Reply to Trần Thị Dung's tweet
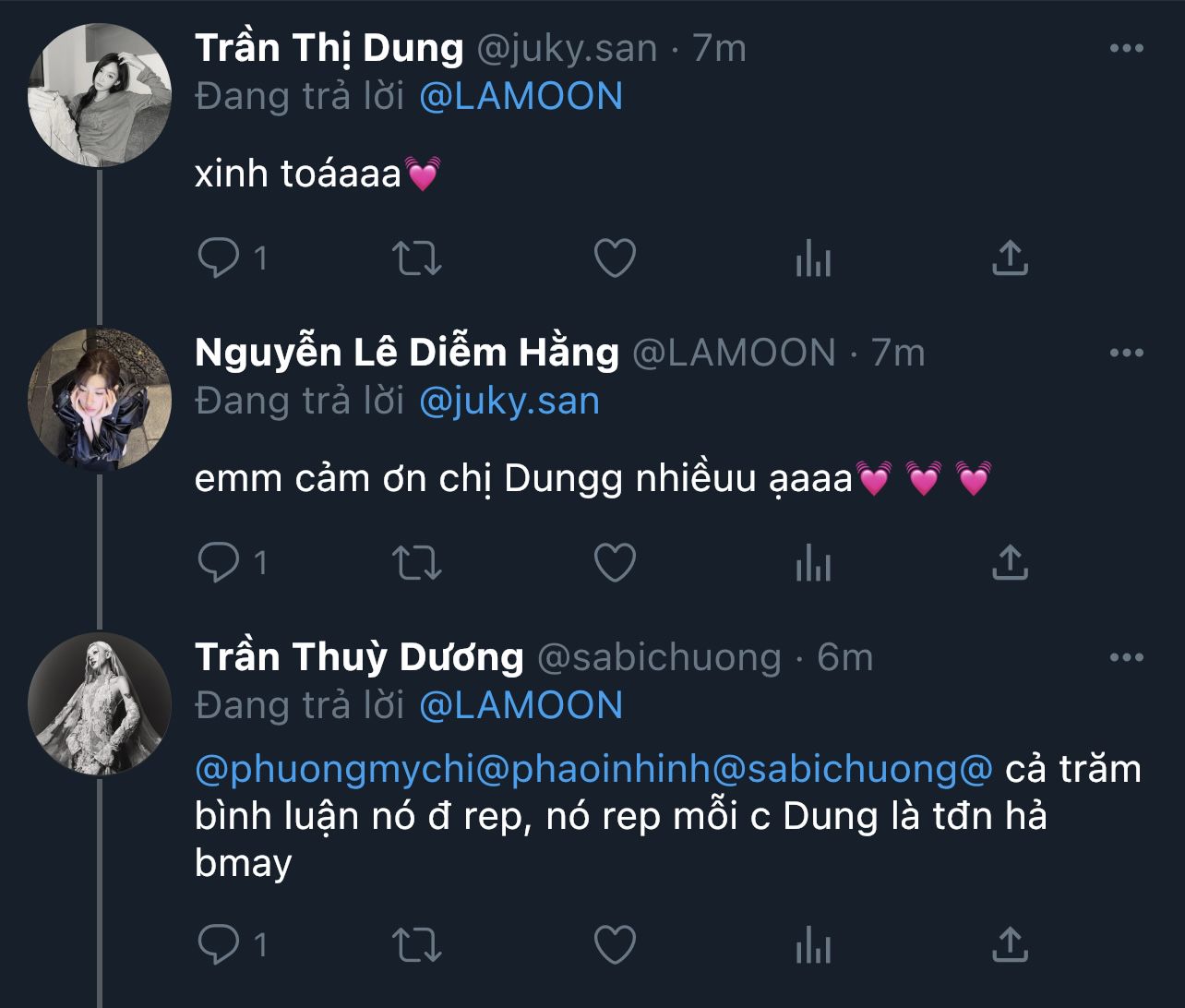This screenshot has height=1008, width=1185. click(x=219, y=258)
